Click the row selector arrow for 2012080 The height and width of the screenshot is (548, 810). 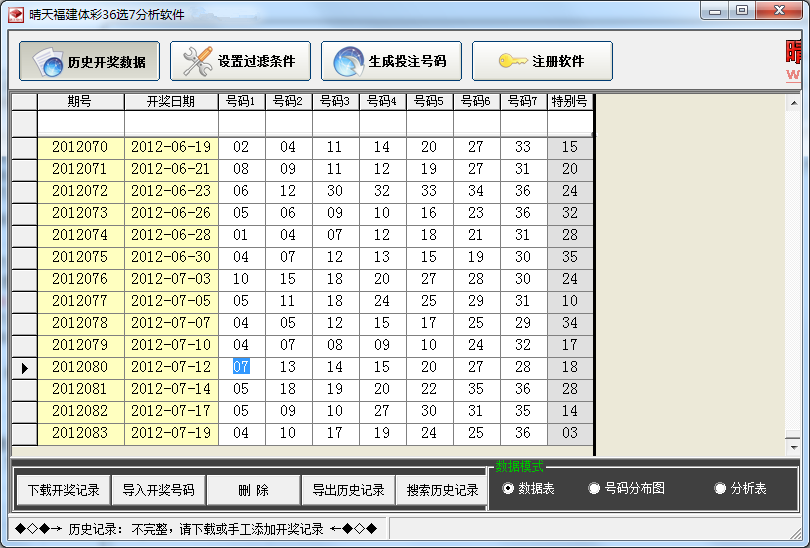pos(24,368)
